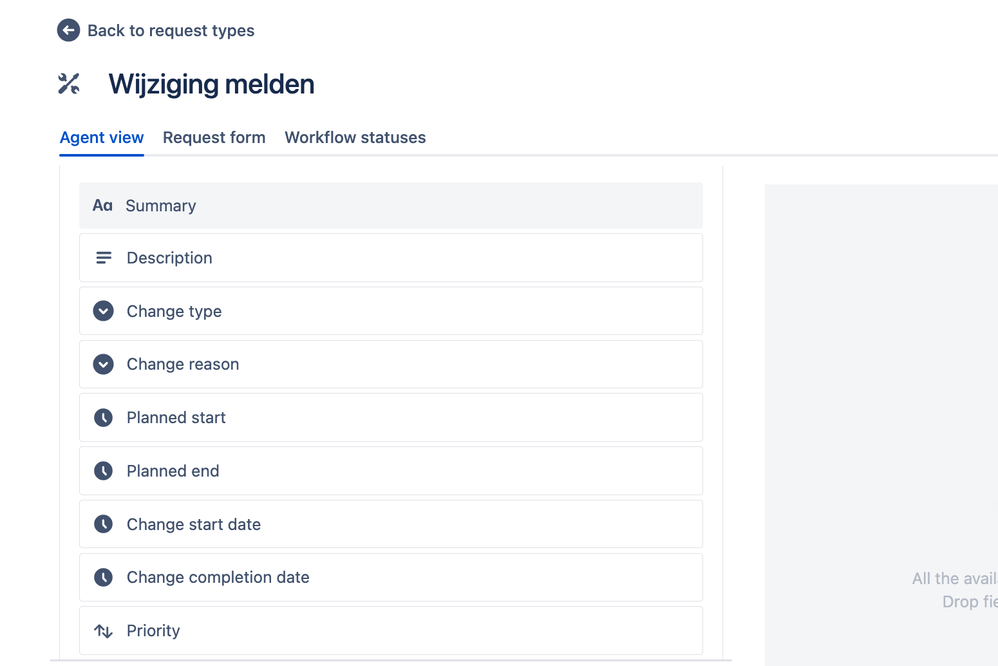Click the Description paragraph icon

(x=103, y=257)
